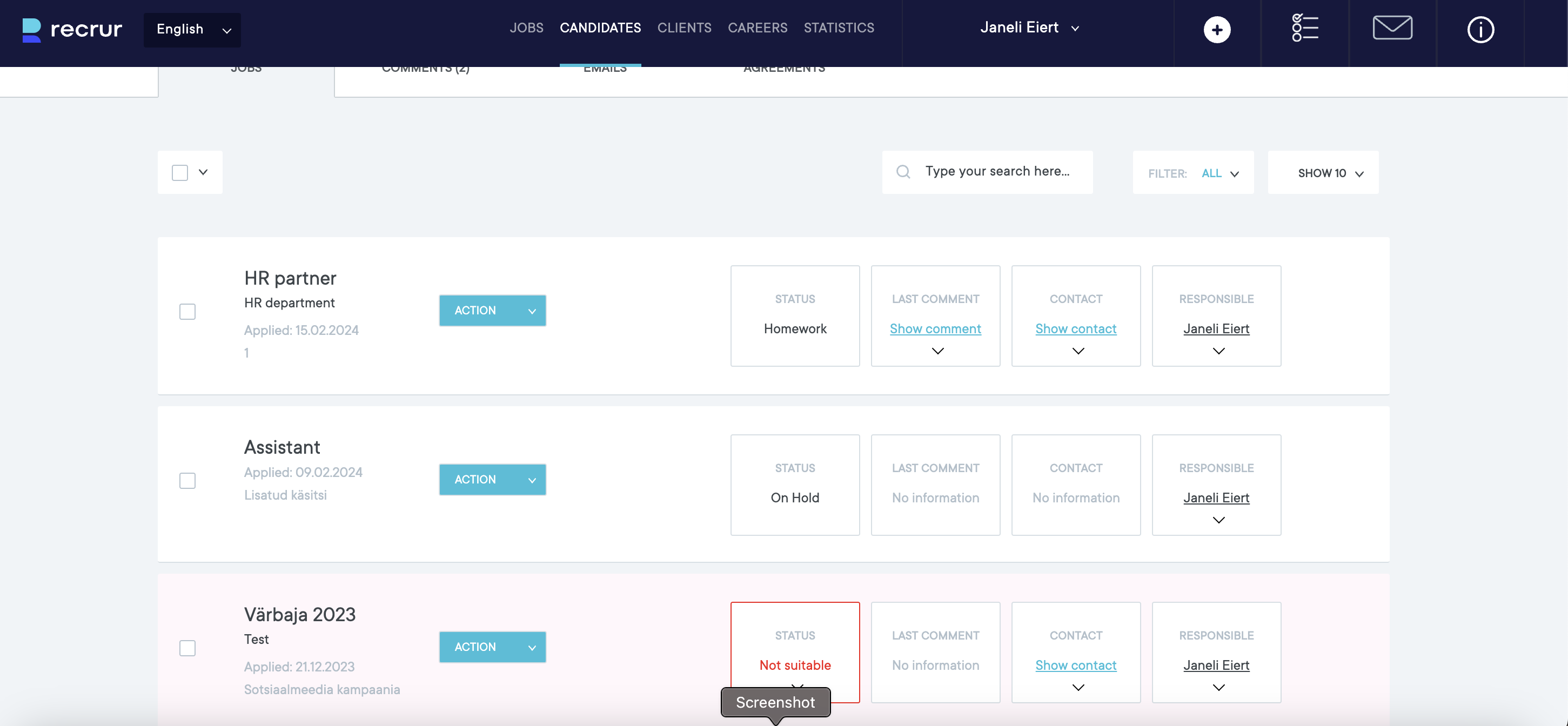Tick the Värbaja 2023 row checkbox
The height and width of the screenshot is (726, 1568).
[x=187, y=648]
